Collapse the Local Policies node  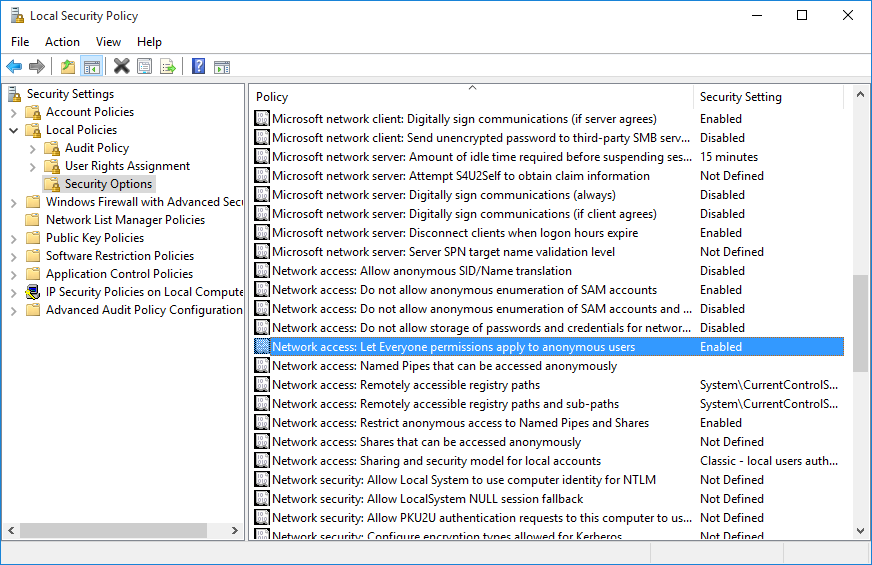[14, 130]
